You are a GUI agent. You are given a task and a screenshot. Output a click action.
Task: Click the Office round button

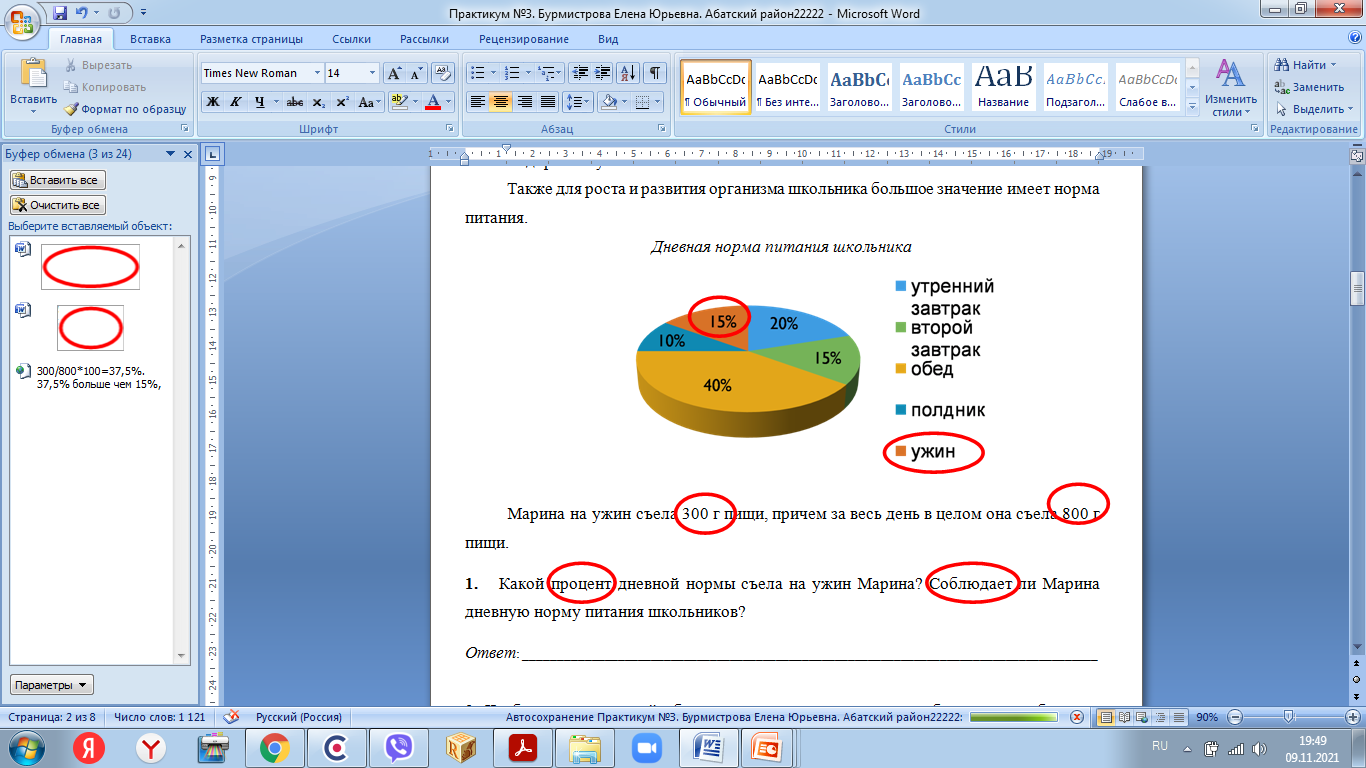(x=22, y=22)
